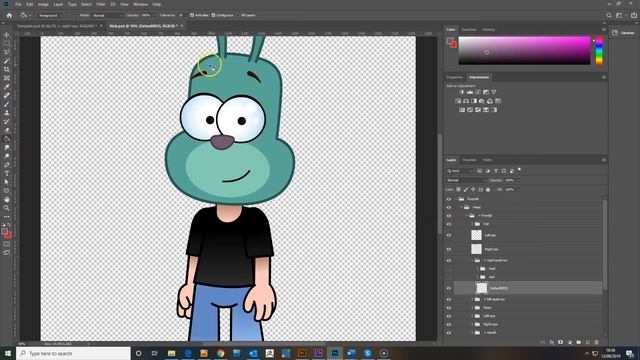The image size is (640, 360).
Task: Open the Window menu
Action: (x=140, y=4)
